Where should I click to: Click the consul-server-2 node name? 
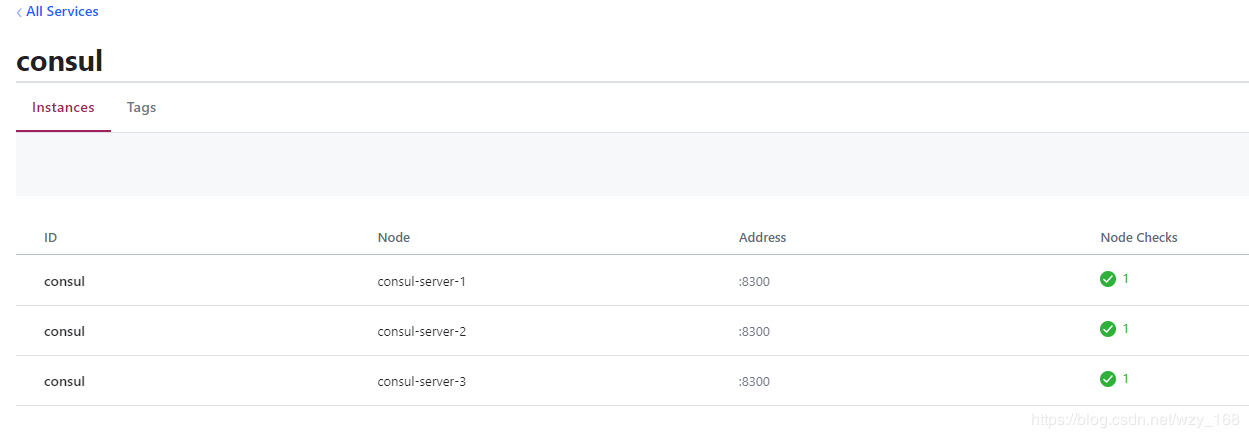[421, 331]
